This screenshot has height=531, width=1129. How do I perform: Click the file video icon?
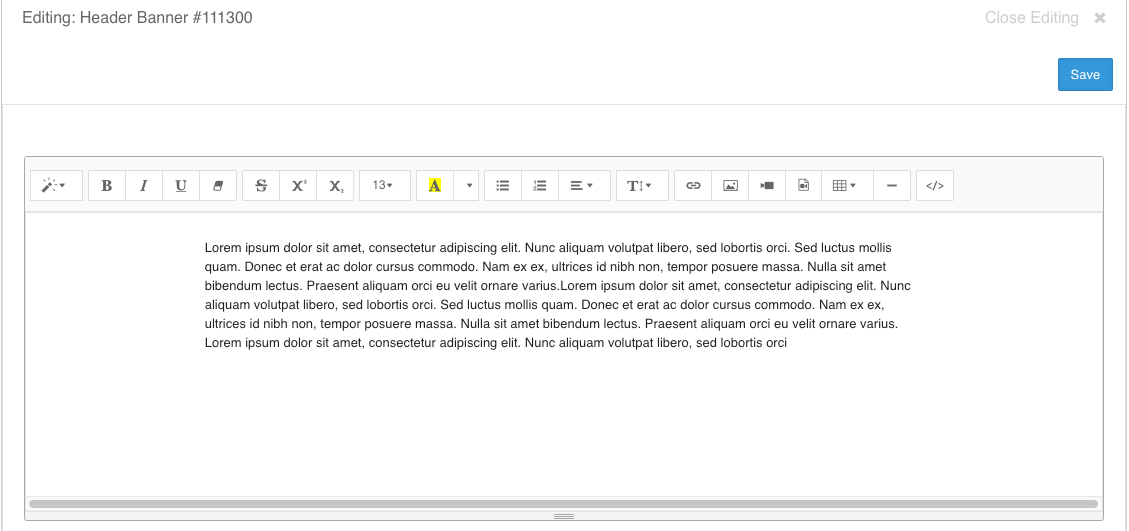pos(804,186)
